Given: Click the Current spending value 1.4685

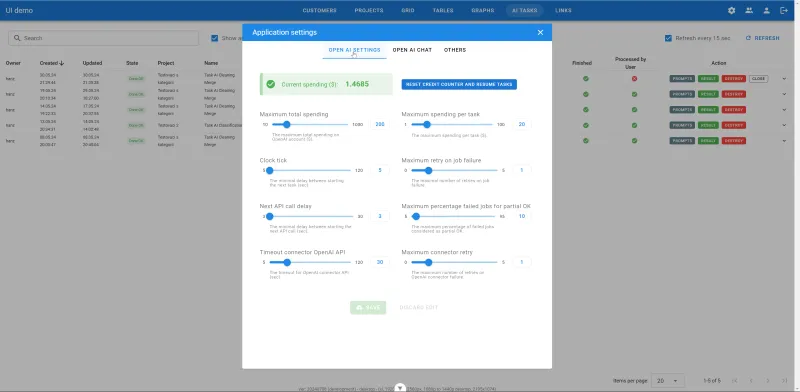Looking at the screenshot, I should pyautogui.click(x=357, y=84).
